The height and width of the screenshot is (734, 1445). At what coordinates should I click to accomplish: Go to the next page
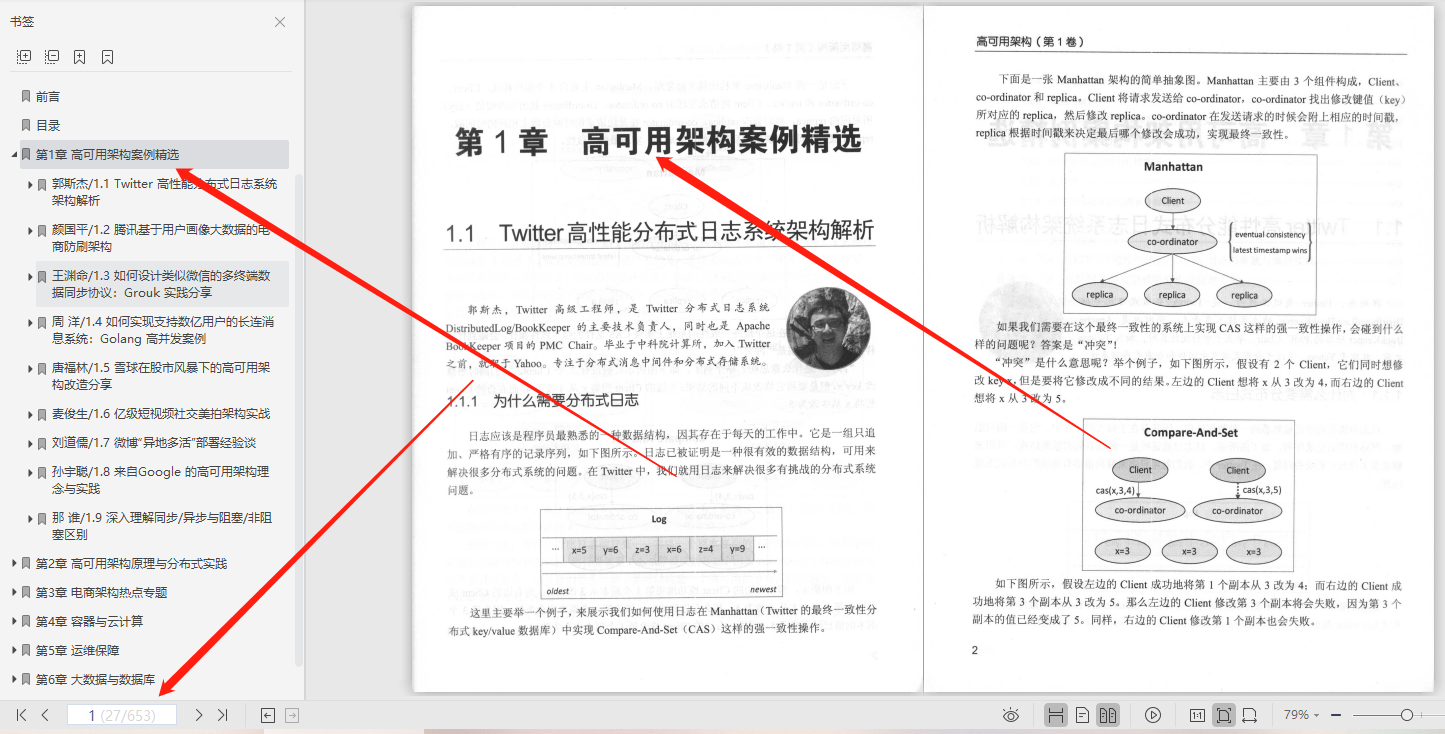(199, 715)
